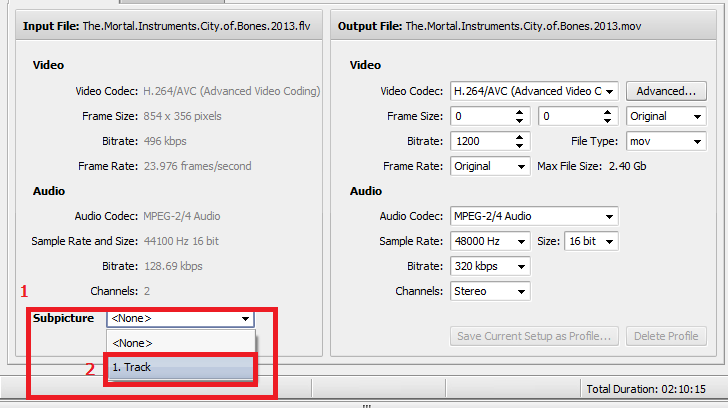The image size is (728, 408).
Task: Open the Sample Rate 48000 Hz dropdown
Action: pyautogui.click(x=490, y=241)
